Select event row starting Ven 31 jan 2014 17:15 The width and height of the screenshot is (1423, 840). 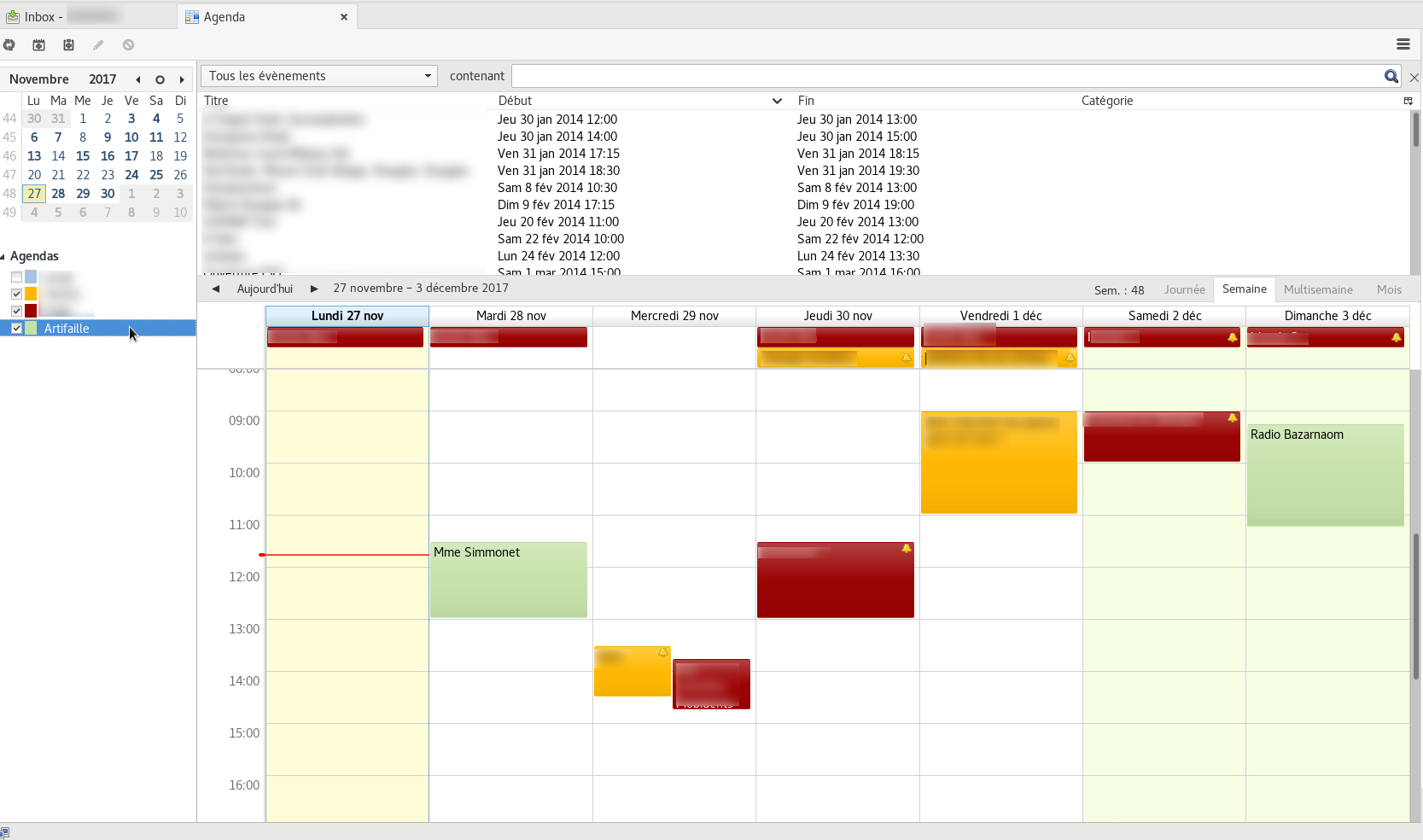[805, 154]
